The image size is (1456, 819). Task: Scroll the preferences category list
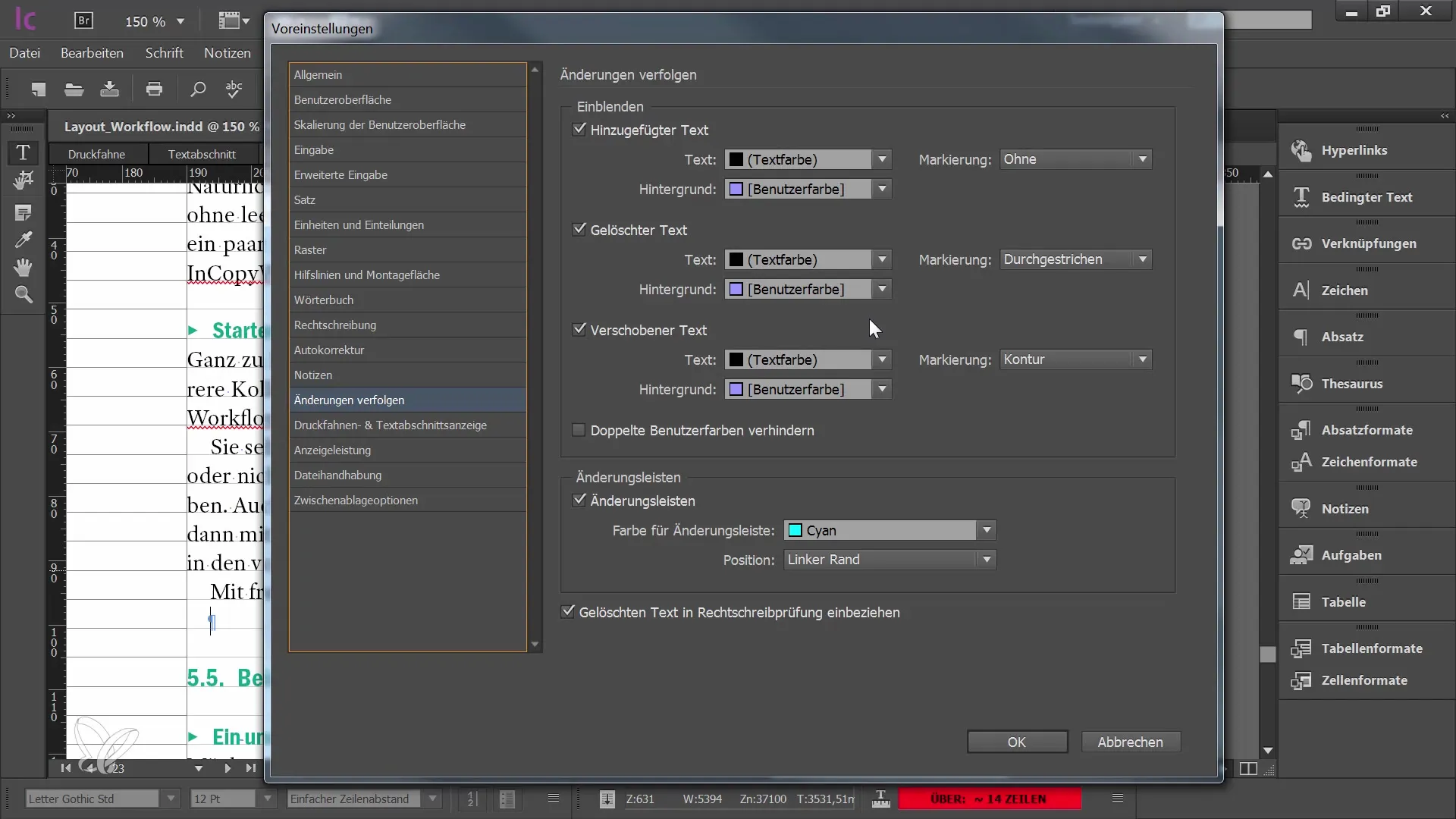[534, 645]
